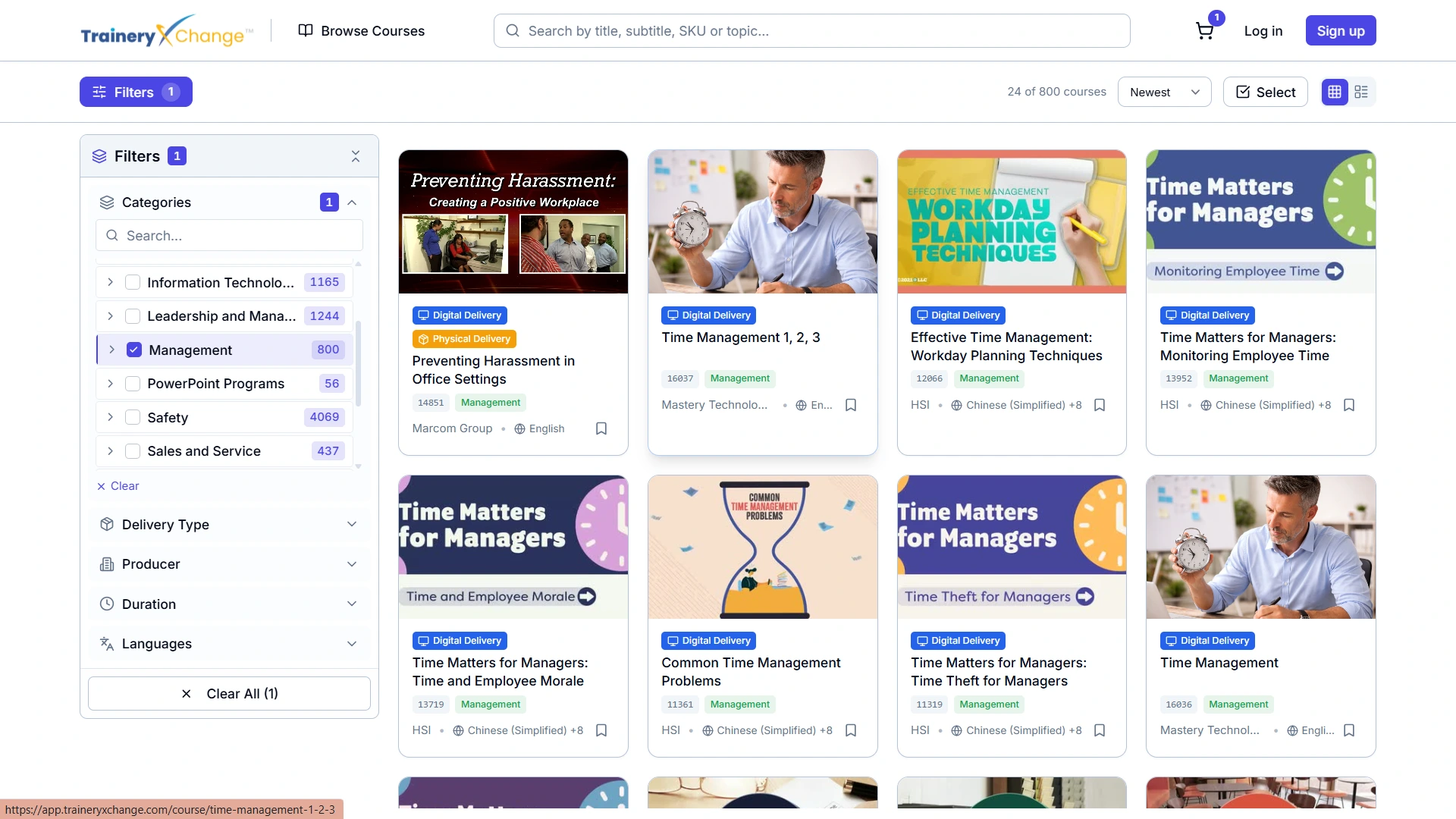Image resolution: width=1456 pixels, height=819 pixels.
Task: Bookmark Time and Employee Morale course
Action: pyautogui.click(x=601, y=730)
